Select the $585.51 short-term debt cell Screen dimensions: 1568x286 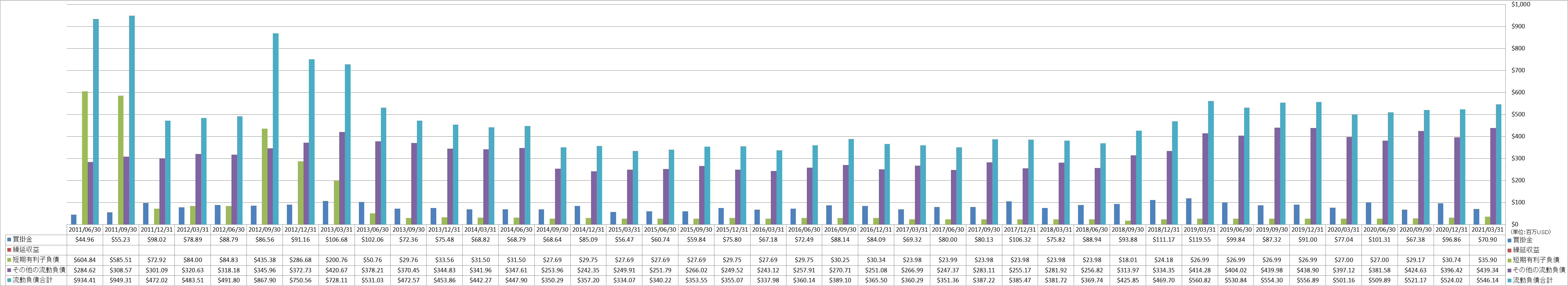click(120, 260)
